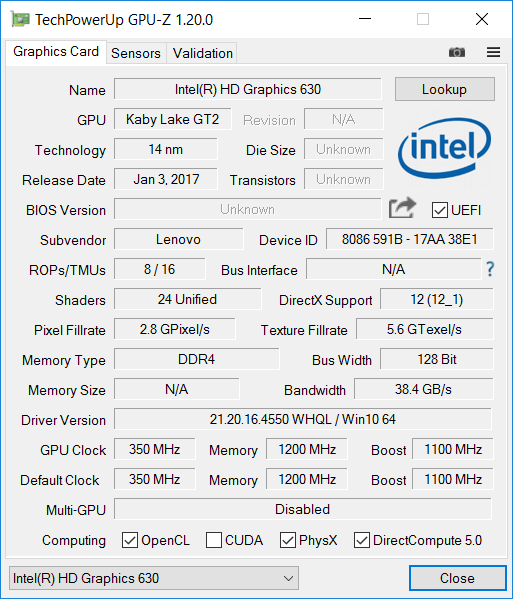
Task: Take a screenshot with the camera icon
Action: pyautogui.click(x=456, y=52)
